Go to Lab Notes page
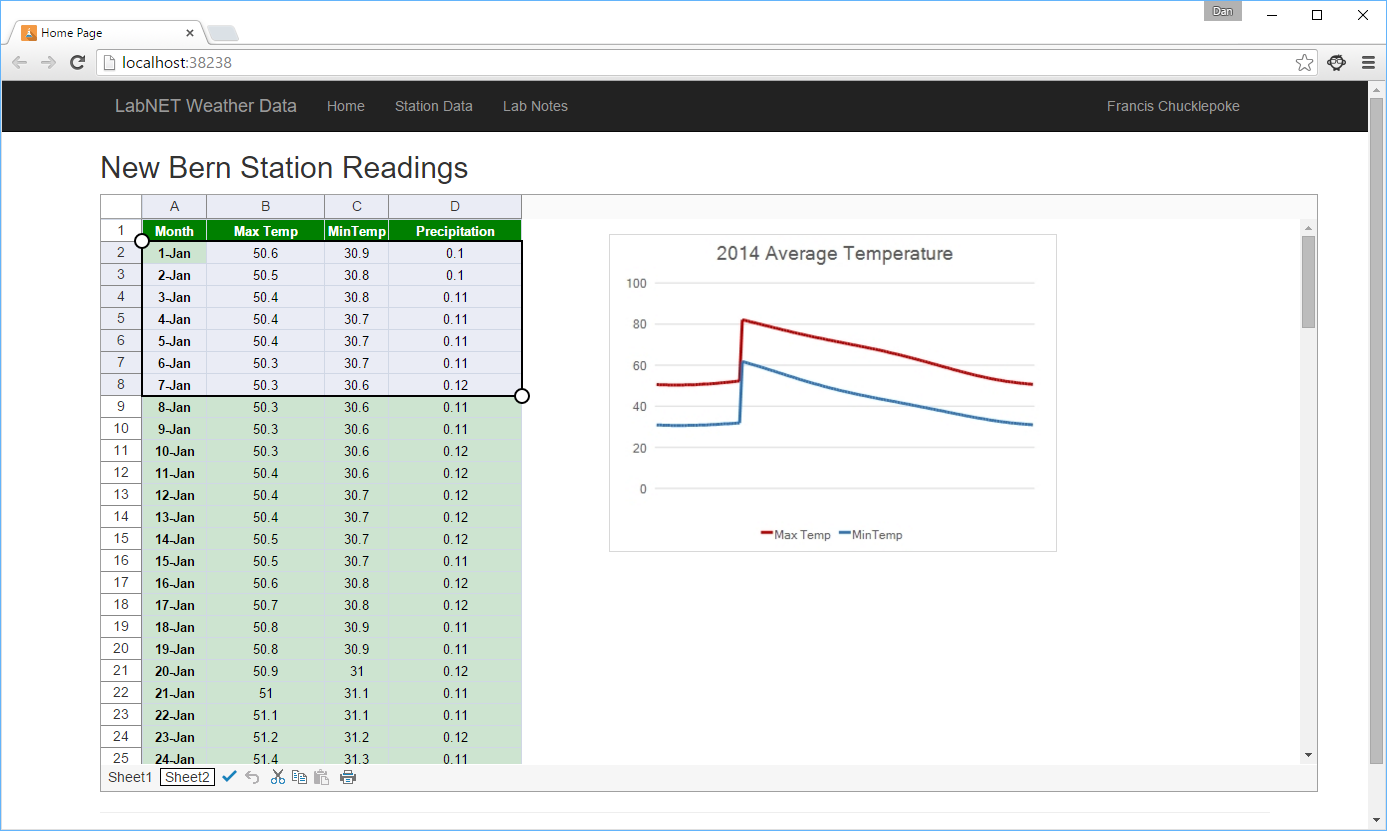The height and width of the screenshot is (831, 1387). coord(535,106)
